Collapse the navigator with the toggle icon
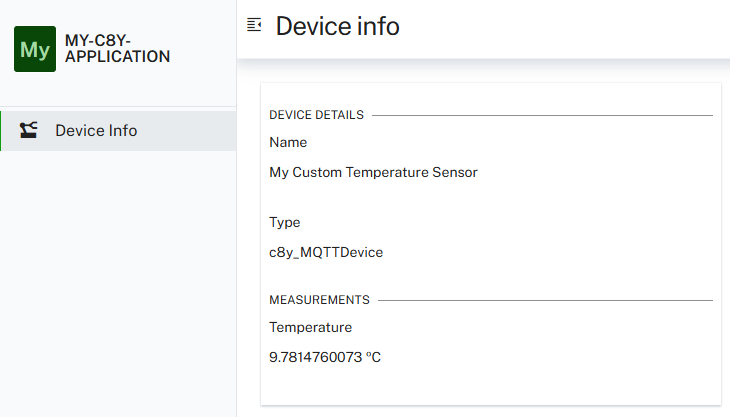The image size is (730, 417). (x=254, y=25)
